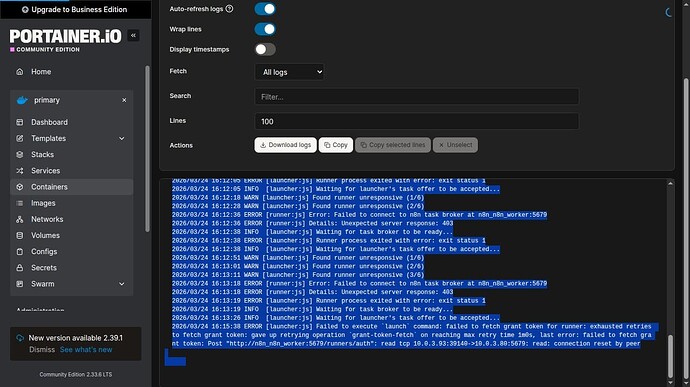Screen dimensions: 690x387
Task: Expand the Templates submenu chevron
Action: click(x=121, y=138)
